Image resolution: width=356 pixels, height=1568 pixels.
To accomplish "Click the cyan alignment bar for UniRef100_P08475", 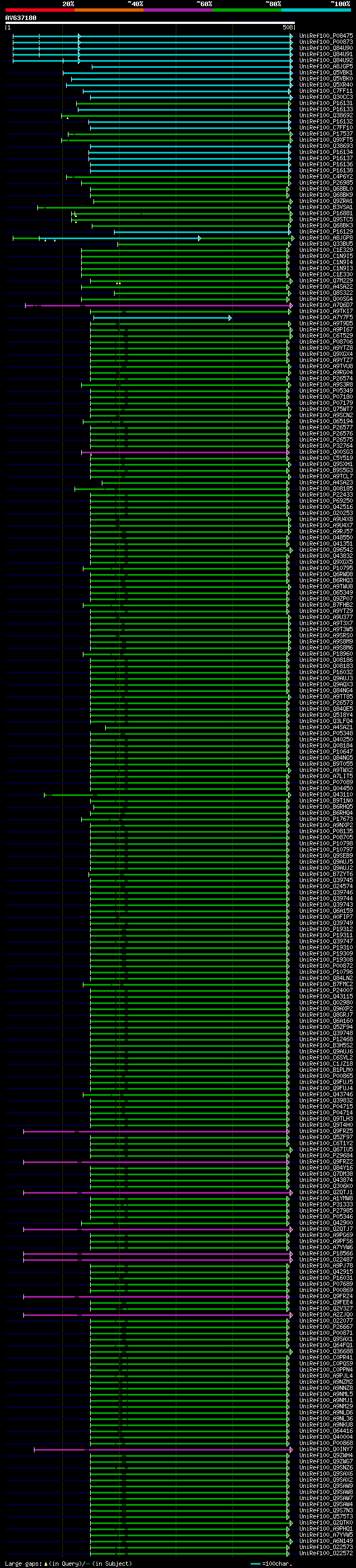I will pos(152,36).
